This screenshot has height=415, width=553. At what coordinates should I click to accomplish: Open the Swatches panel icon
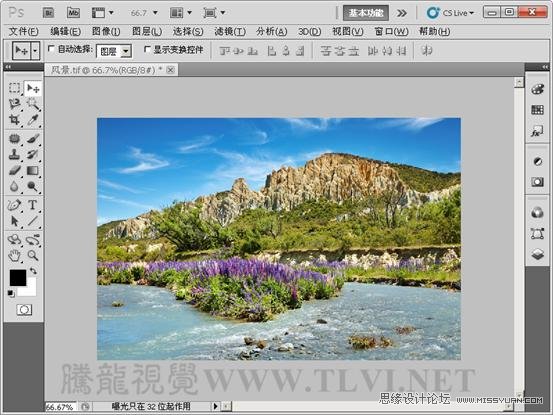click(537, 110)
